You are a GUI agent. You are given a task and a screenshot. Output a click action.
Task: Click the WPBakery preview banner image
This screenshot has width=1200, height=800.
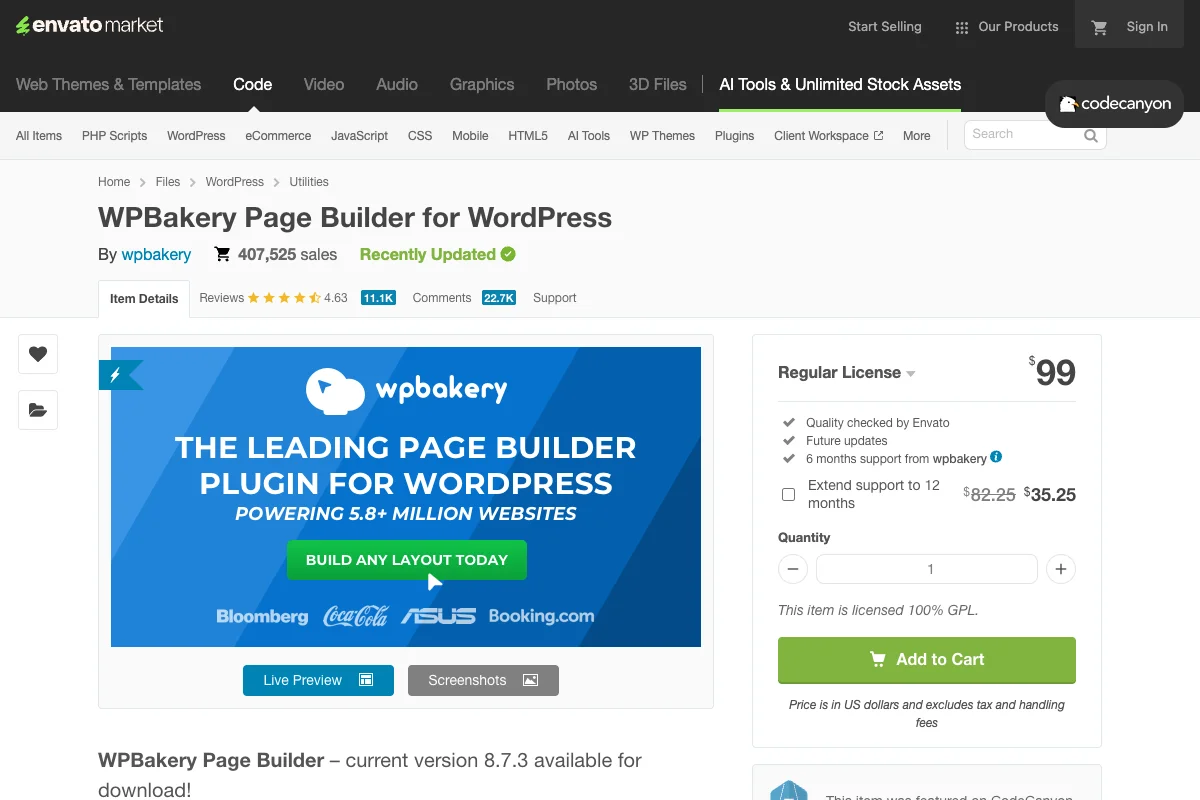tap(406, 497)
